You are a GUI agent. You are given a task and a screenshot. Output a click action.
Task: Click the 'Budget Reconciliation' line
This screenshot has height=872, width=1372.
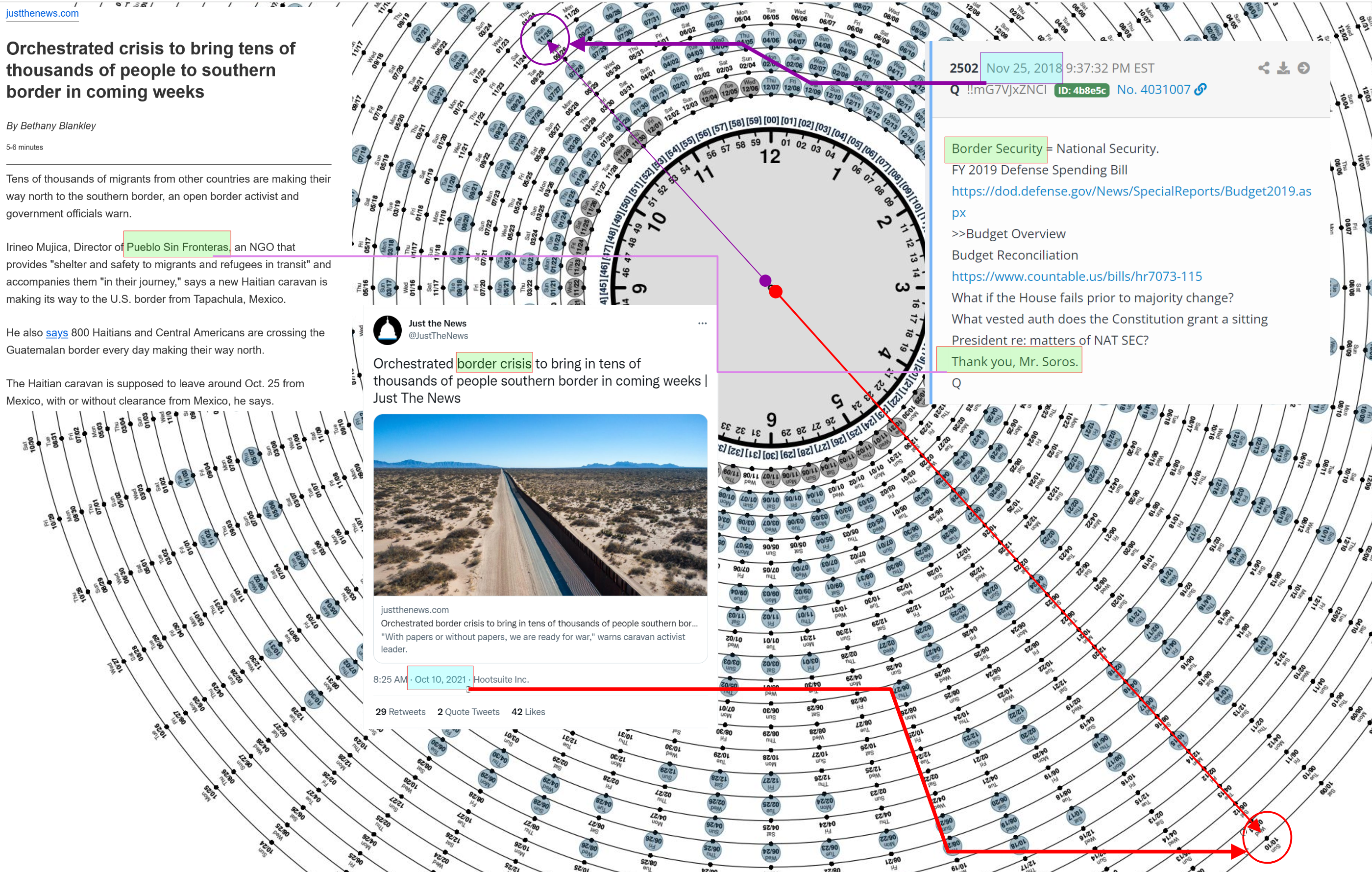1015,255
